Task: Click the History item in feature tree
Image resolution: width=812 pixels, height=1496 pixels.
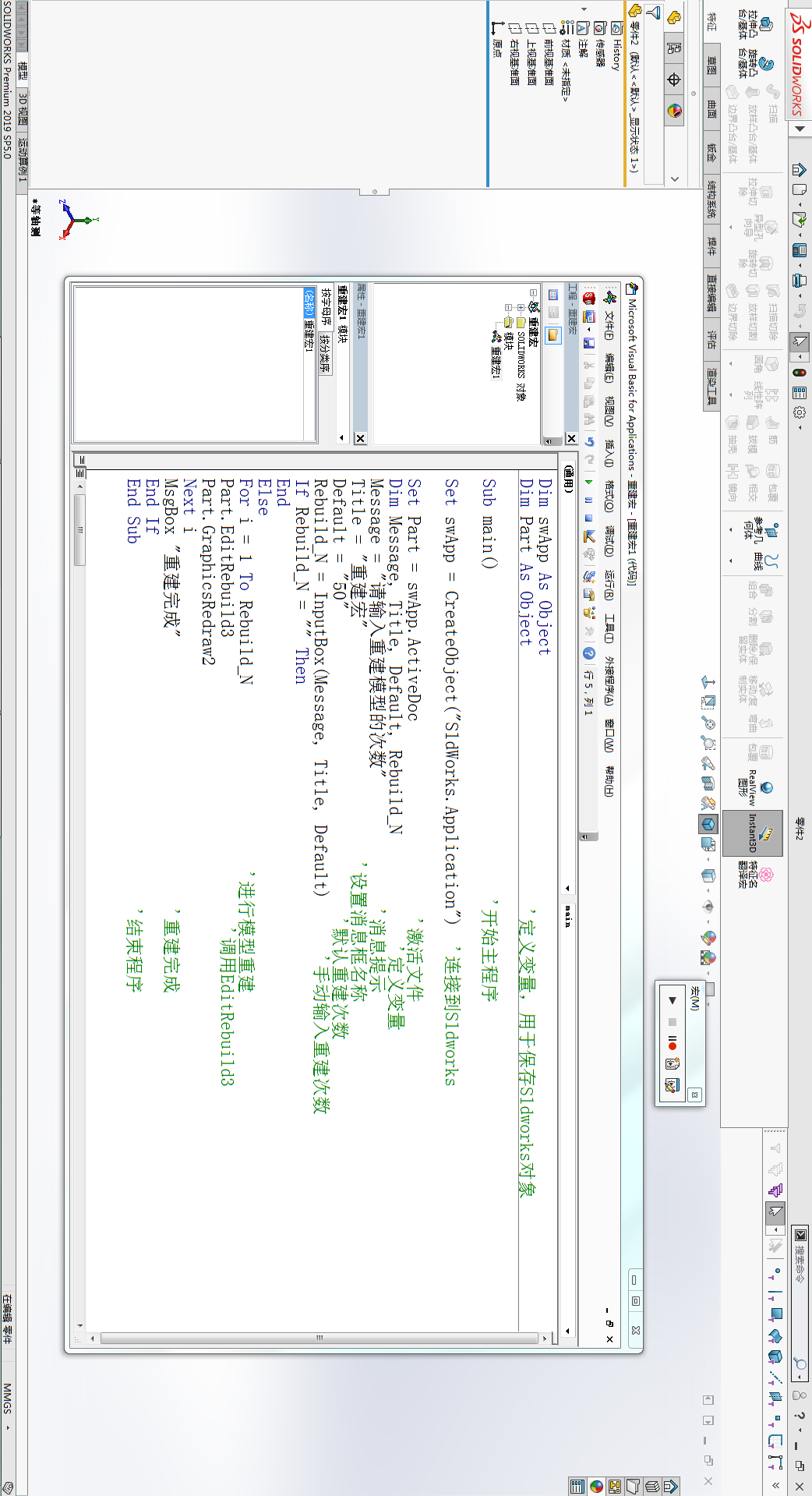Action: coord(616,46)
